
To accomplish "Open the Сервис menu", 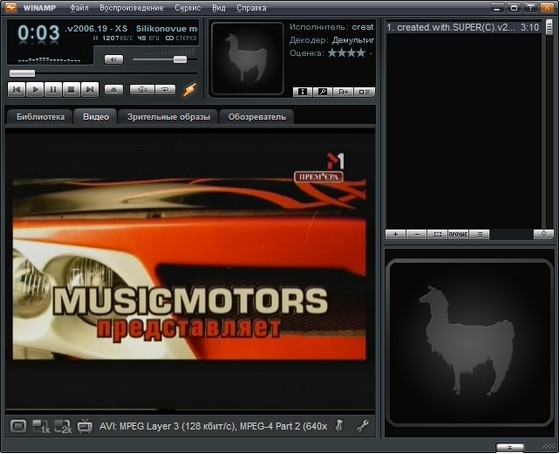I will click(x=188, y=8).
